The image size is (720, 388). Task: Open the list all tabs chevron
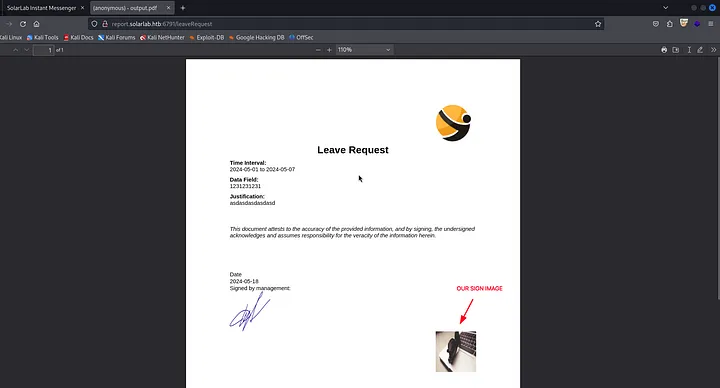tap(665, 8)
